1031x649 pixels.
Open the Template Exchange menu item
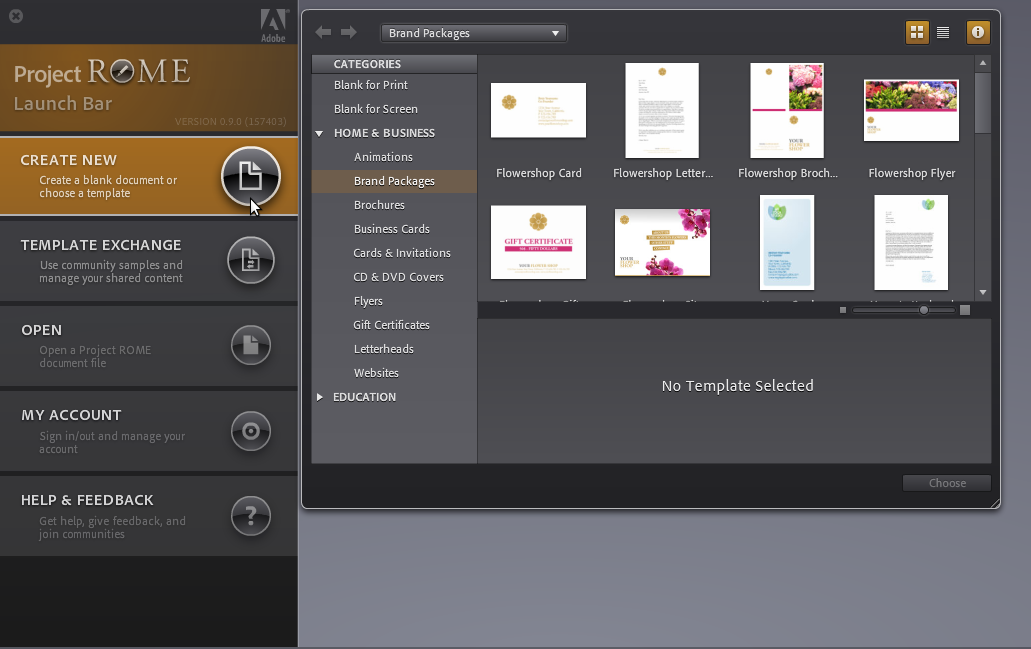(x=149, y=261)
